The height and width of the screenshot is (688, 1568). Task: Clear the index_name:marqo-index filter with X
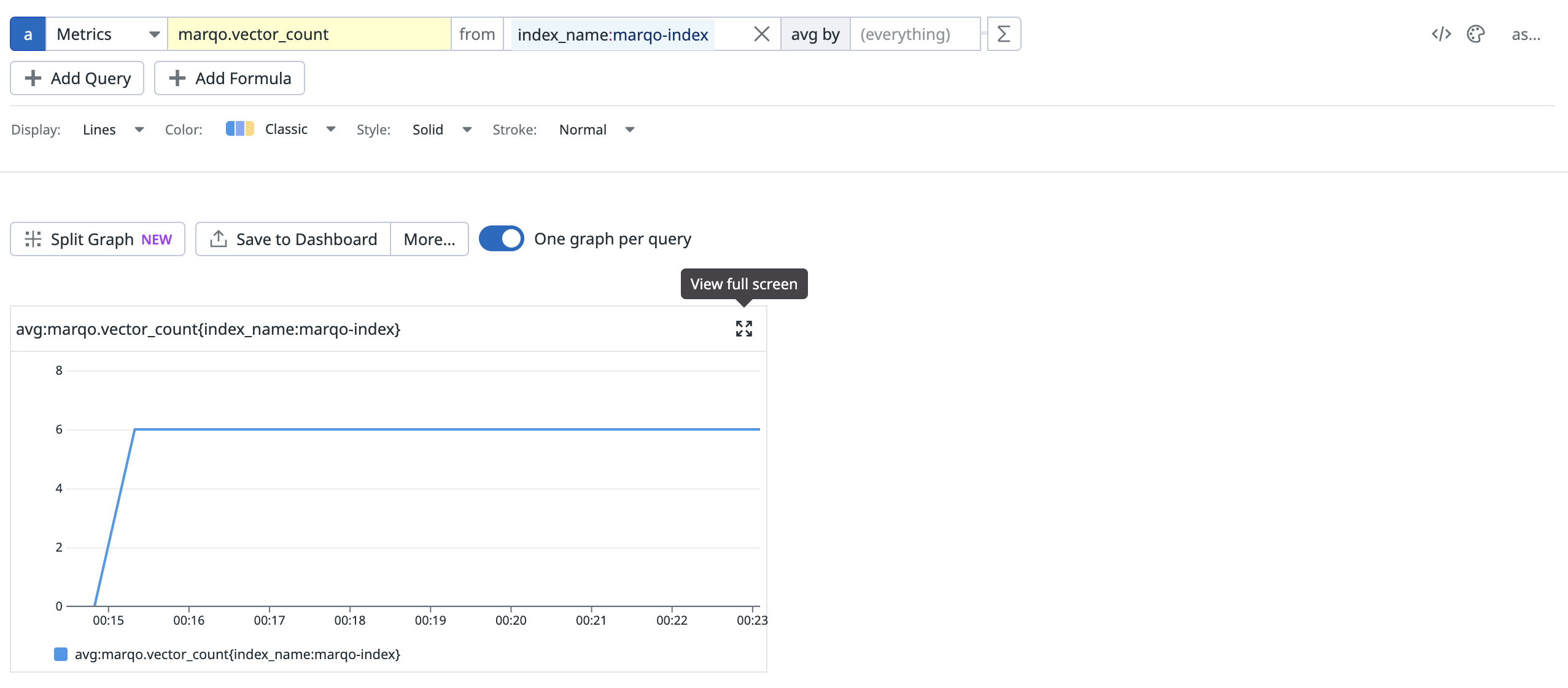[761, 34]
